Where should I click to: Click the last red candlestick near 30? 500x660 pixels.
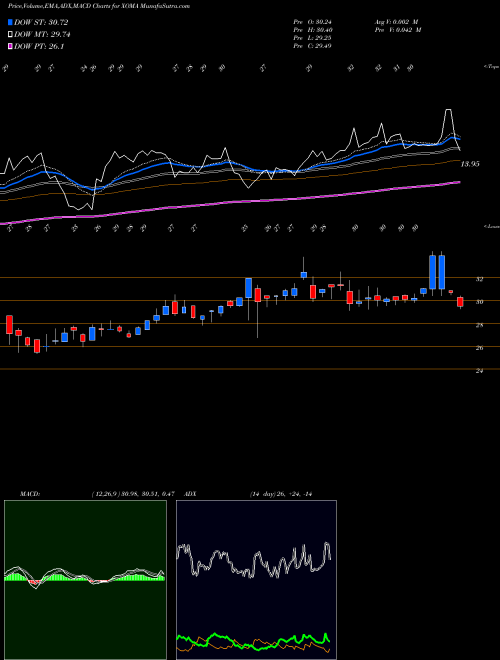460,302
